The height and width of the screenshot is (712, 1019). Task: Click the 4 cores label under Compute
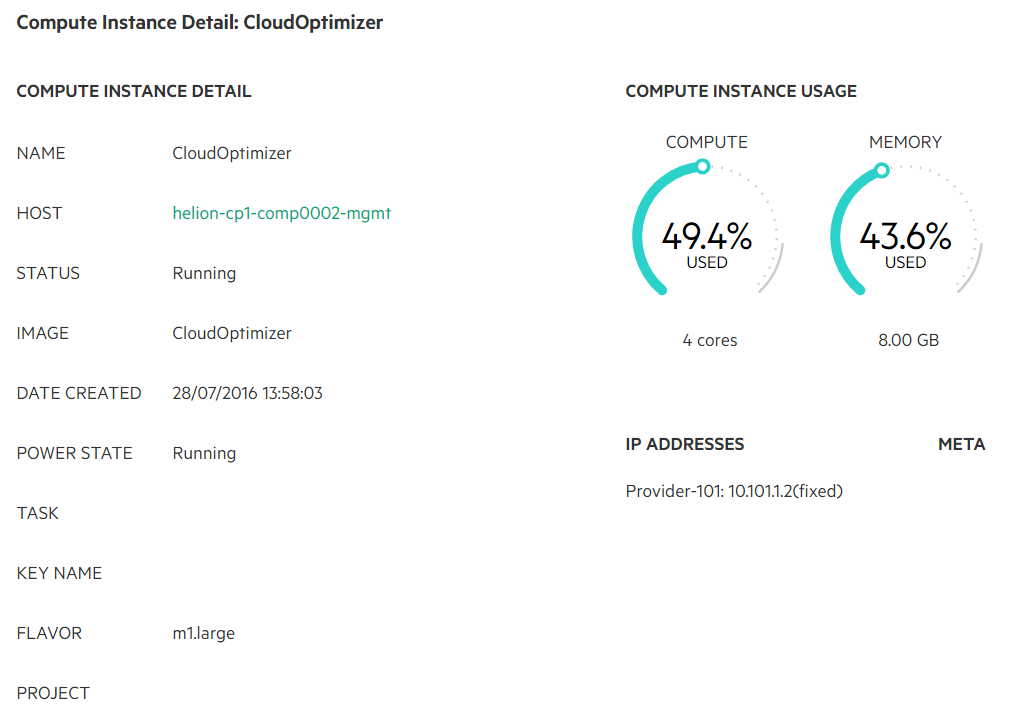(x=710, y=340)
